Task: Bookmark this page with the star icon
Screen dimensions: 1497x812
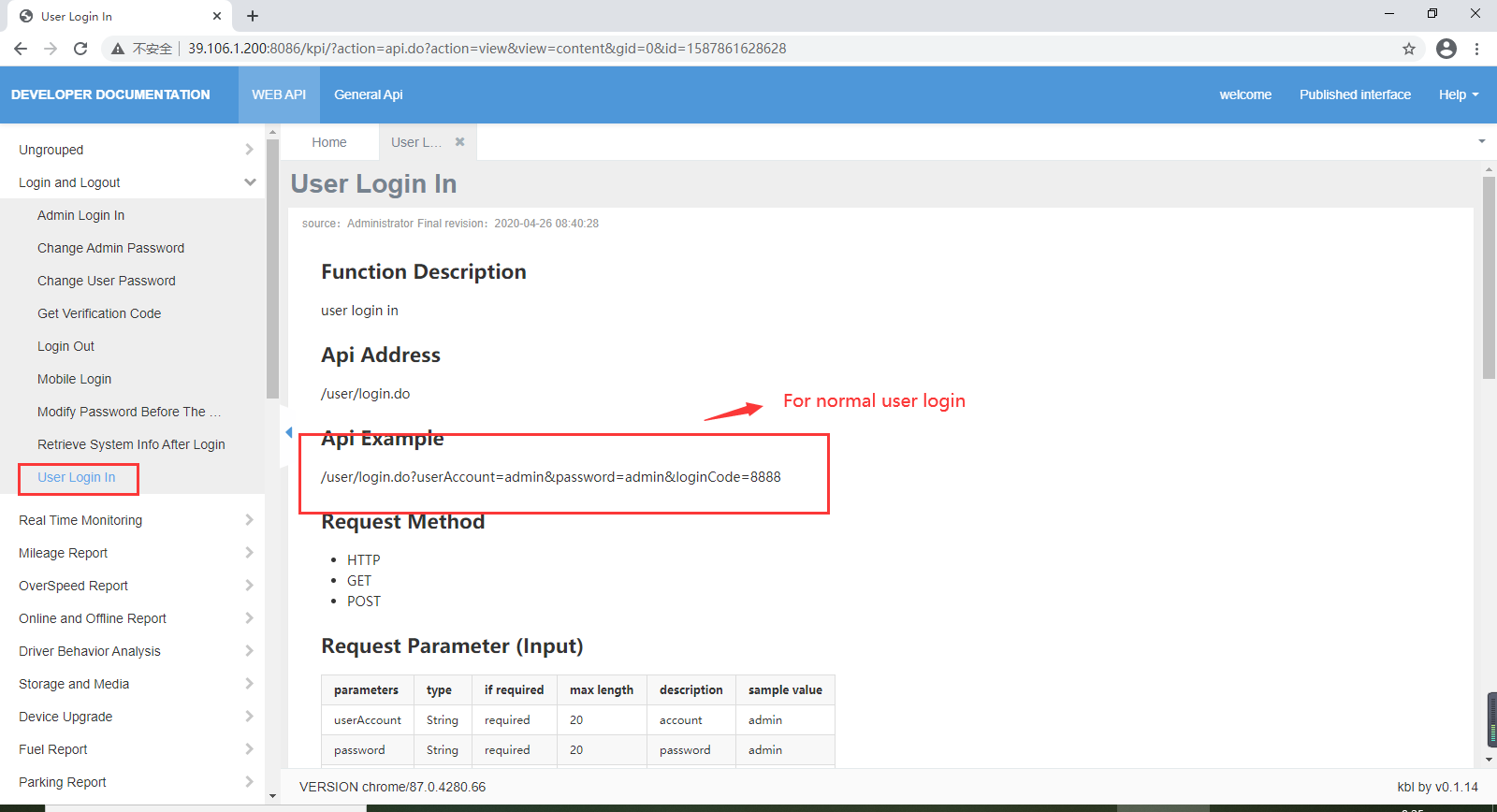Action: 1409,49
